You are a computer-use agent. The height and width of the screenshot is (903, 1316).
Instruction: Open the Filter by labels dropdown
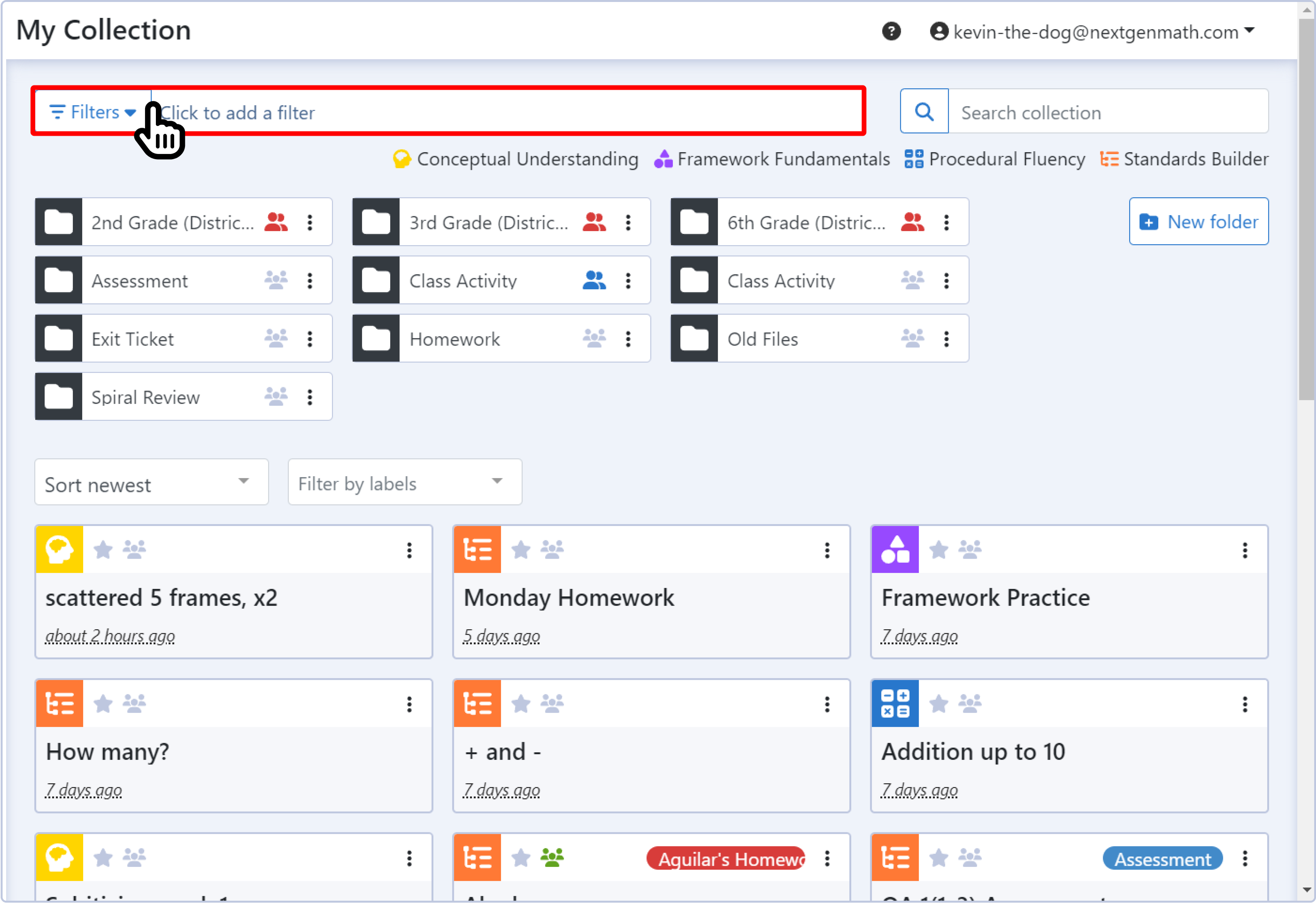pos(405,482)
